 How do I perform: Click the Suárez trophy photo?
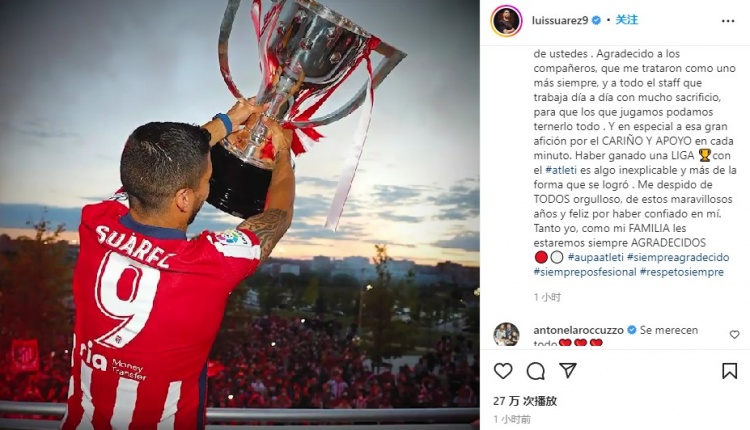click(x=240, y=215)
